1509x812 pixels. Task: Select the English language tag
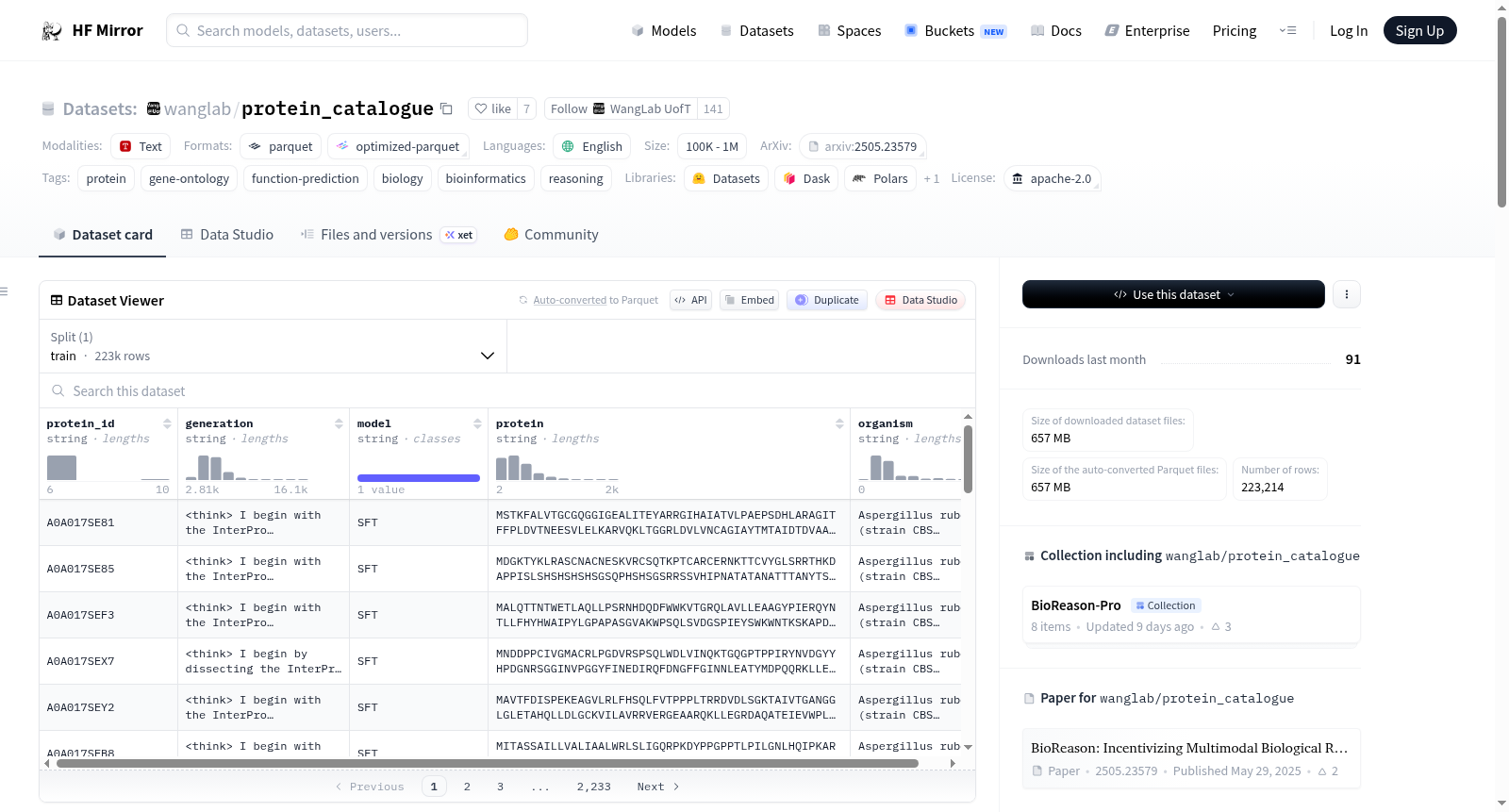[x=591, y=146]
